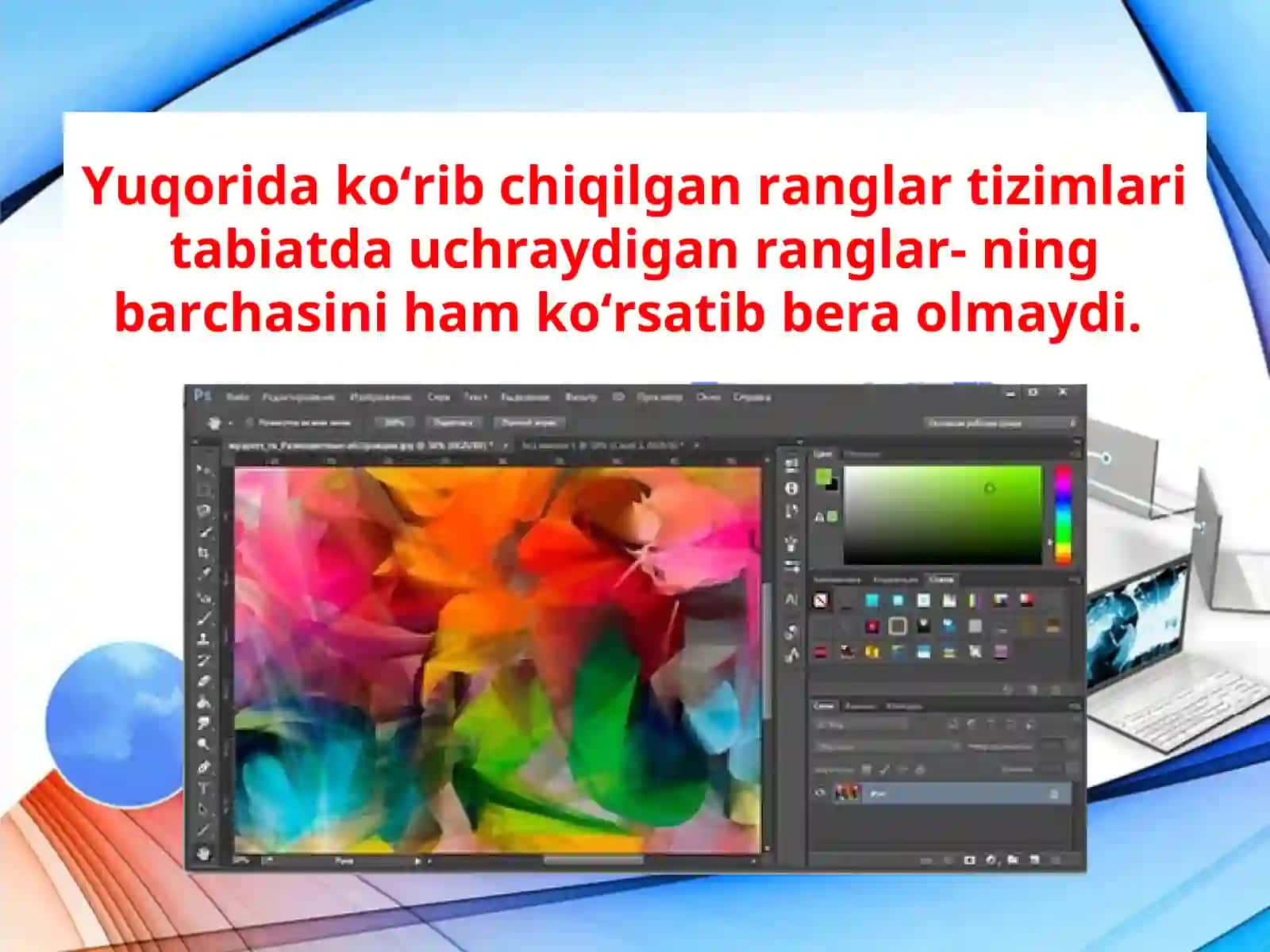1270x952 pixels.
Task: Open the Окно menu
Action: click(x=708, y=397)
